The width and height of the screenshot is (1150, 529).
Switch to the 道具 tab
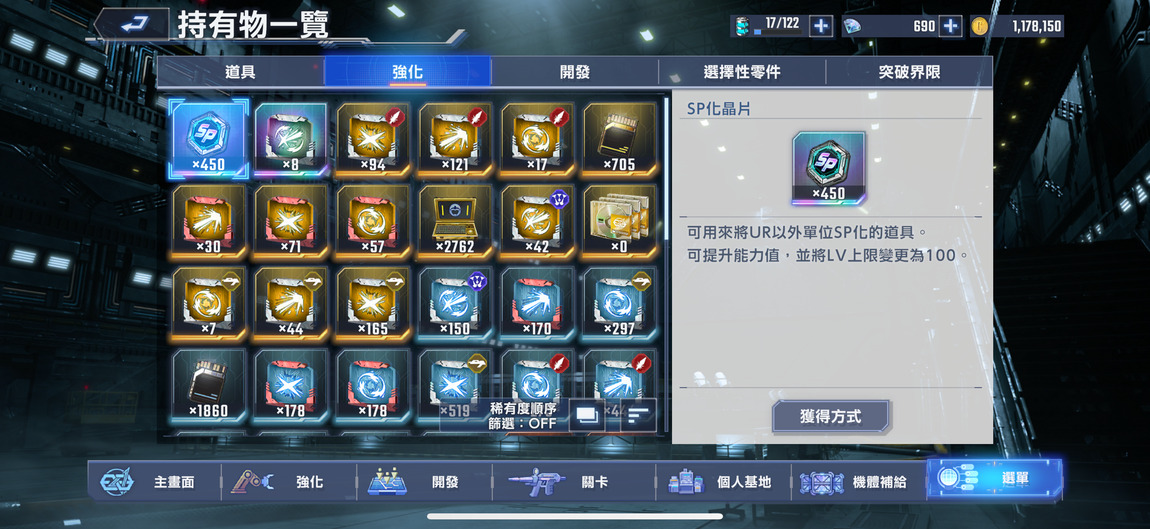(x=241, y=72)
